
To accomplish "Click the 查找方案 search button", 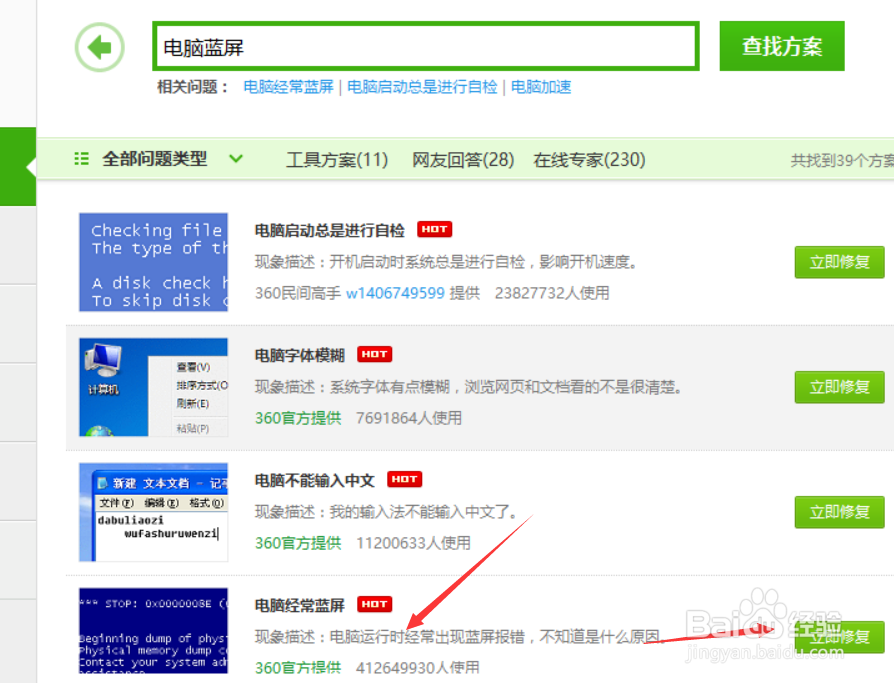I will point(781,46).
